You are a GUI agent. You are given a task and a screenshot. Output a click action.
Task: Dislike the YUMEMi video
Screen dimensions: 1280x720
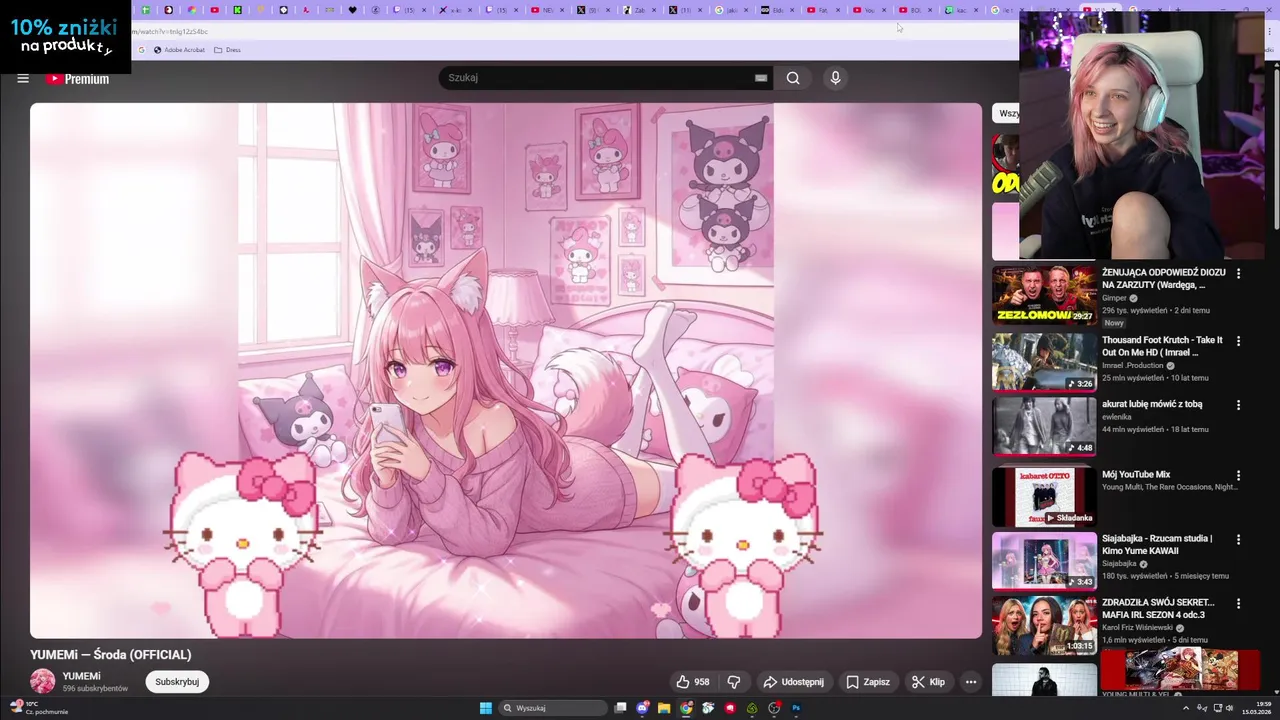coord(734,682)
